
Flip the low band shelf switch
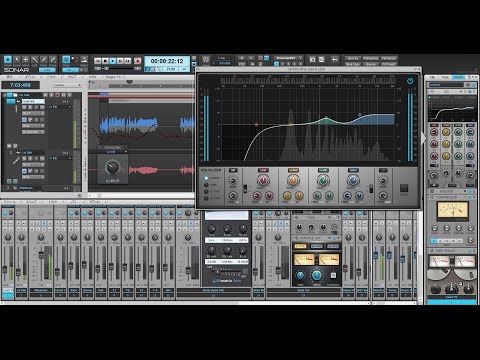tap(245, 189)
